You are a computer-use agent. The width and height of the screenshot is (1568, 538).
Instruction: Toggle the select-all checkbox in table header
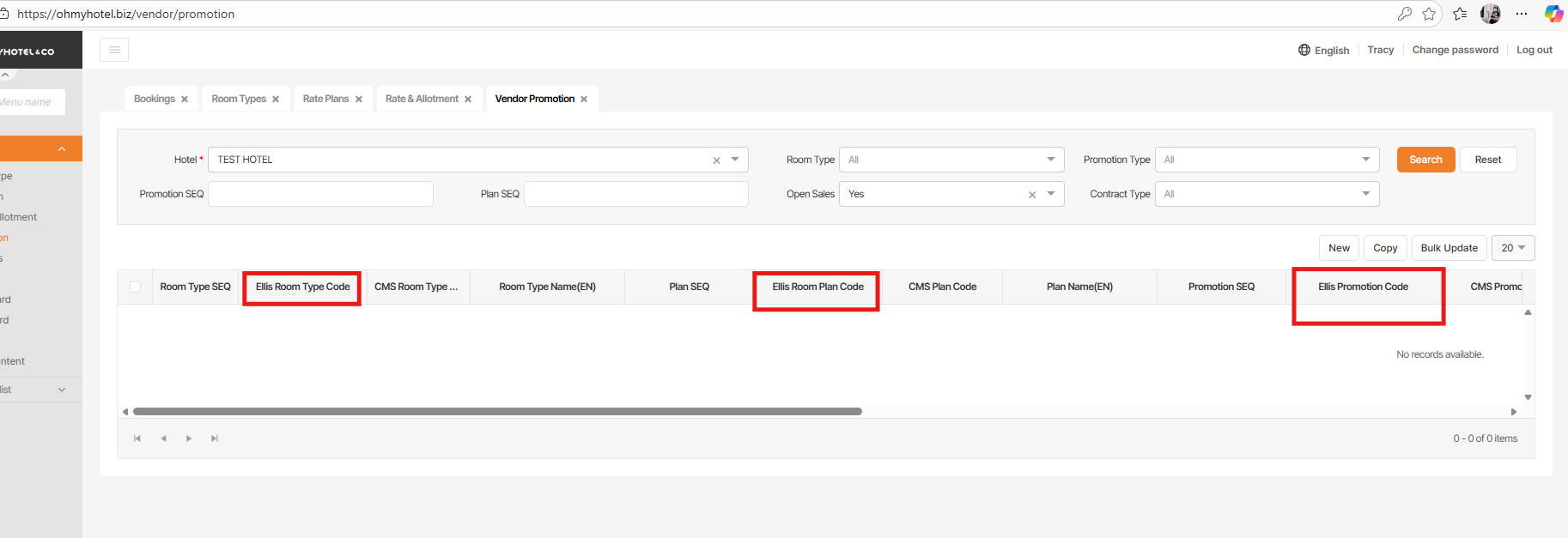[135, 287]
